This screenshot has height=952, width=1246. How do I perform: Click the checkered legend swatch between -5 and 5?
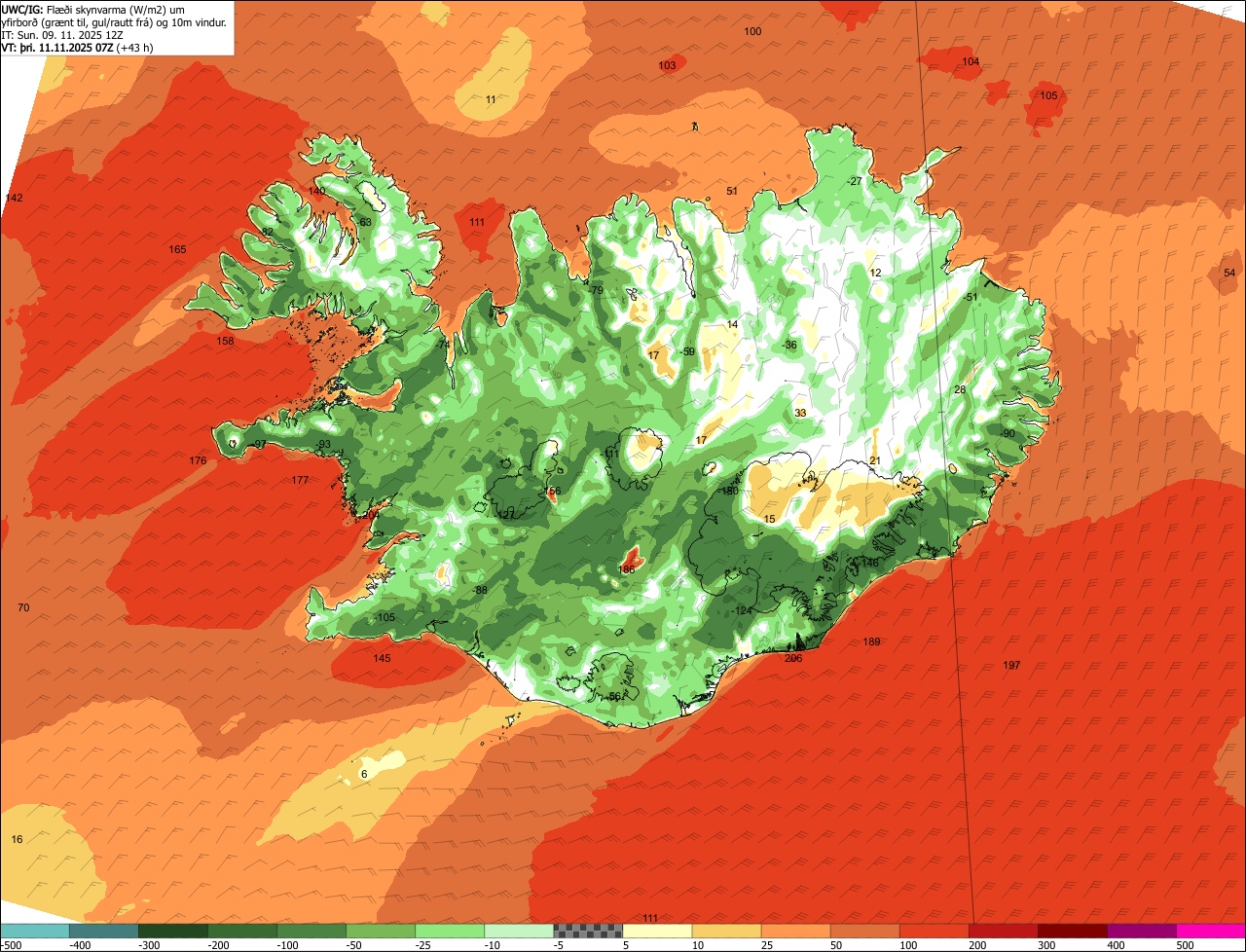click(x=588, y=931)
